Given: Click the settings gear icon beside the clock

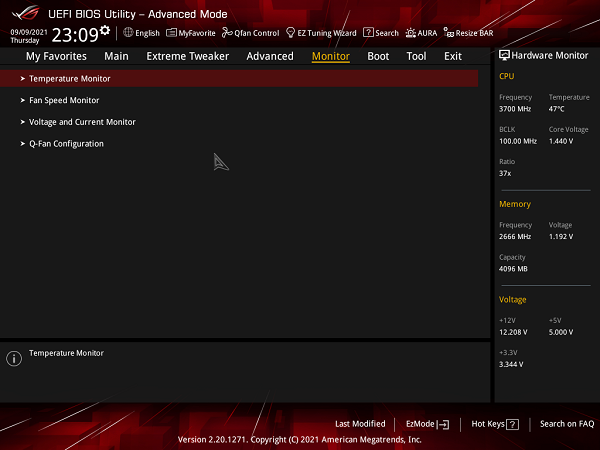Looking at the screenshot, I should [105, 32].
